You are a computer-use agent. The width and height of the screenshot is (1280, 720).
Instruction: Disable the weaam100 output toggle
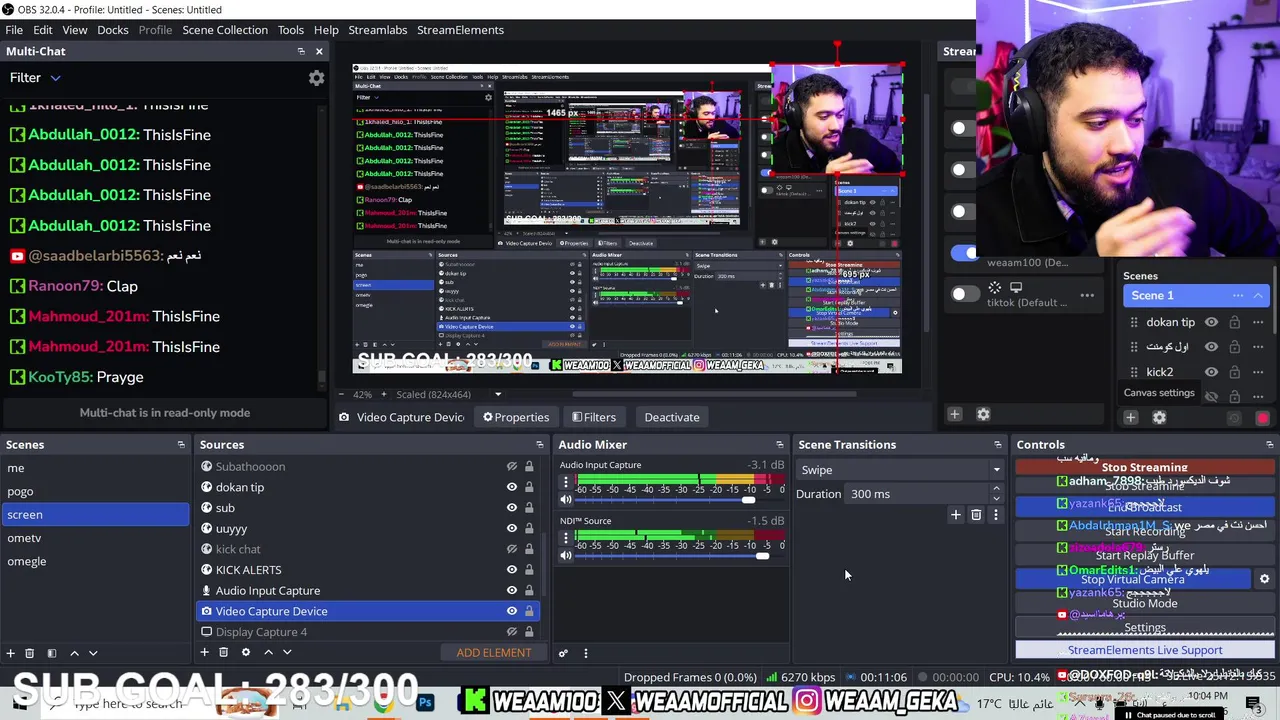[x=965, y=253]
